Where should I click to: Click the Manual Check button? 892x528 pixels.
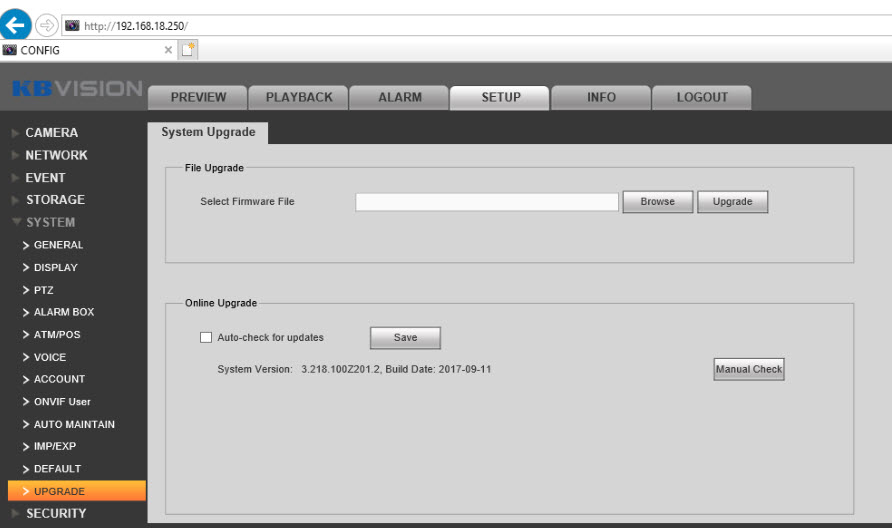[748, 370]
